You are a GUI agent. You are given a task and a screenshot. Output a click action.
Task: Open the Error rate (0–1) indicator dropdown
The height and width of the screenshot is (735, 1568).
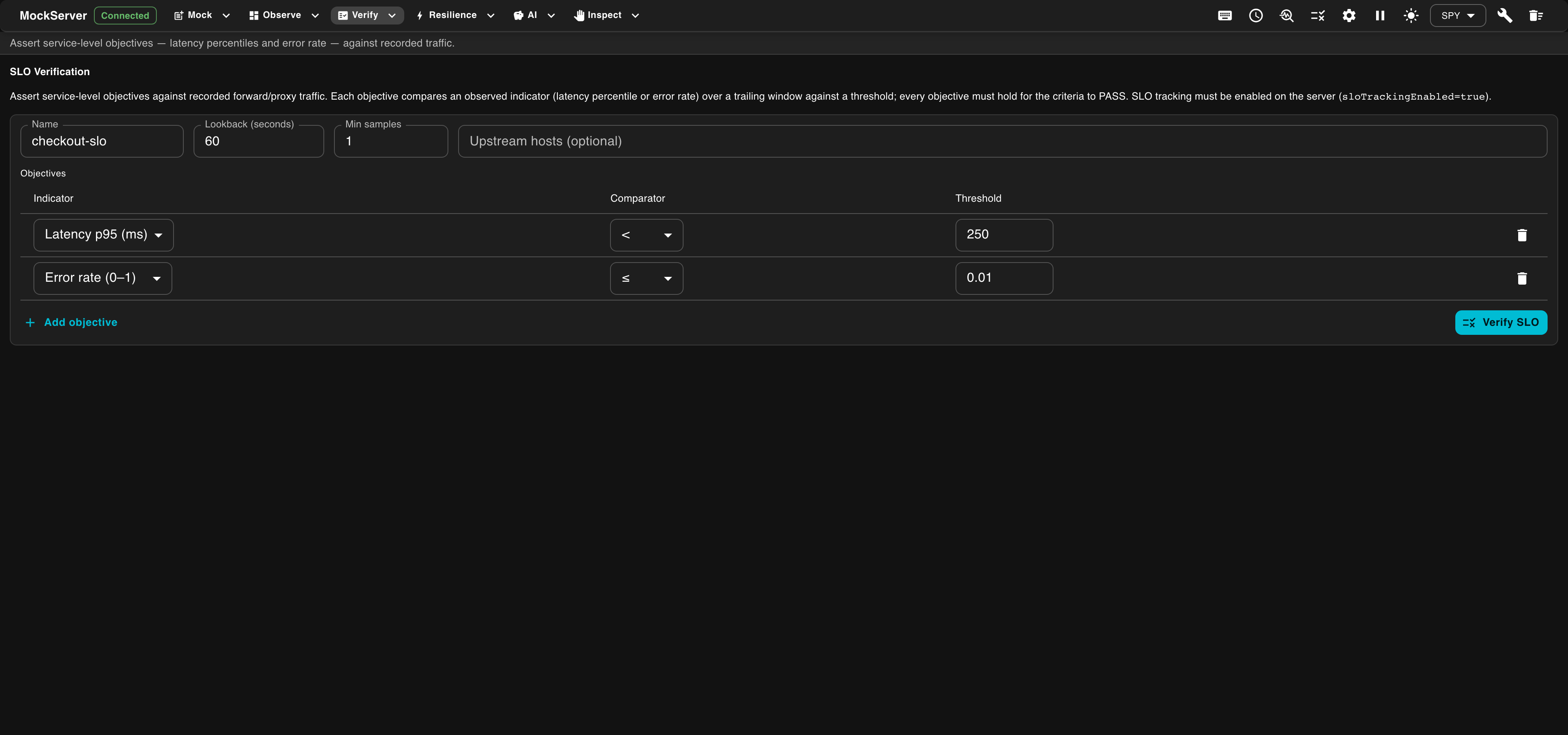click(103, 278)
